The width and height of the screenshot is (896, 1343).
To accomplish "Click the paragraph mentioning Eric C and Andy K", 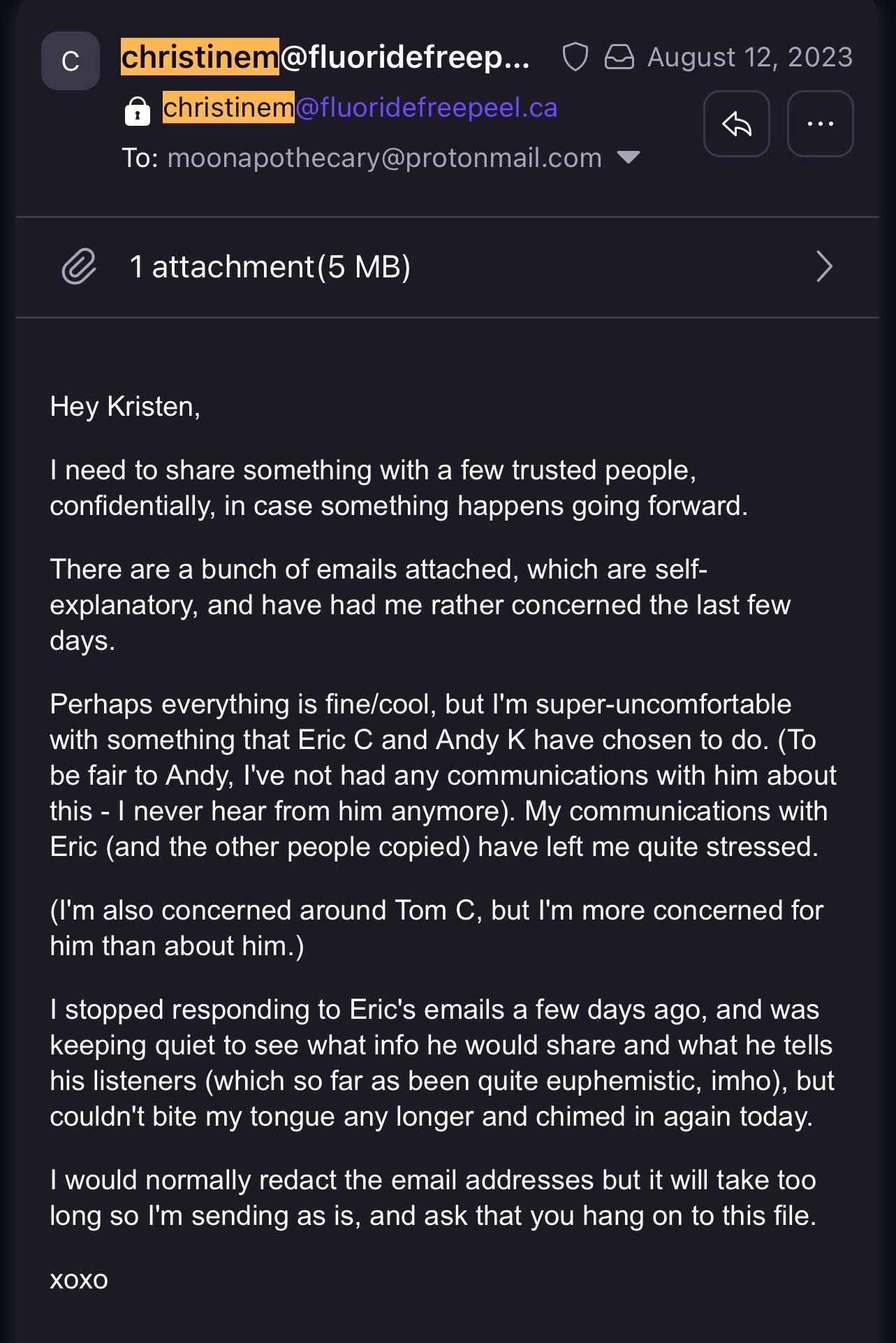I will click(443, 775).
